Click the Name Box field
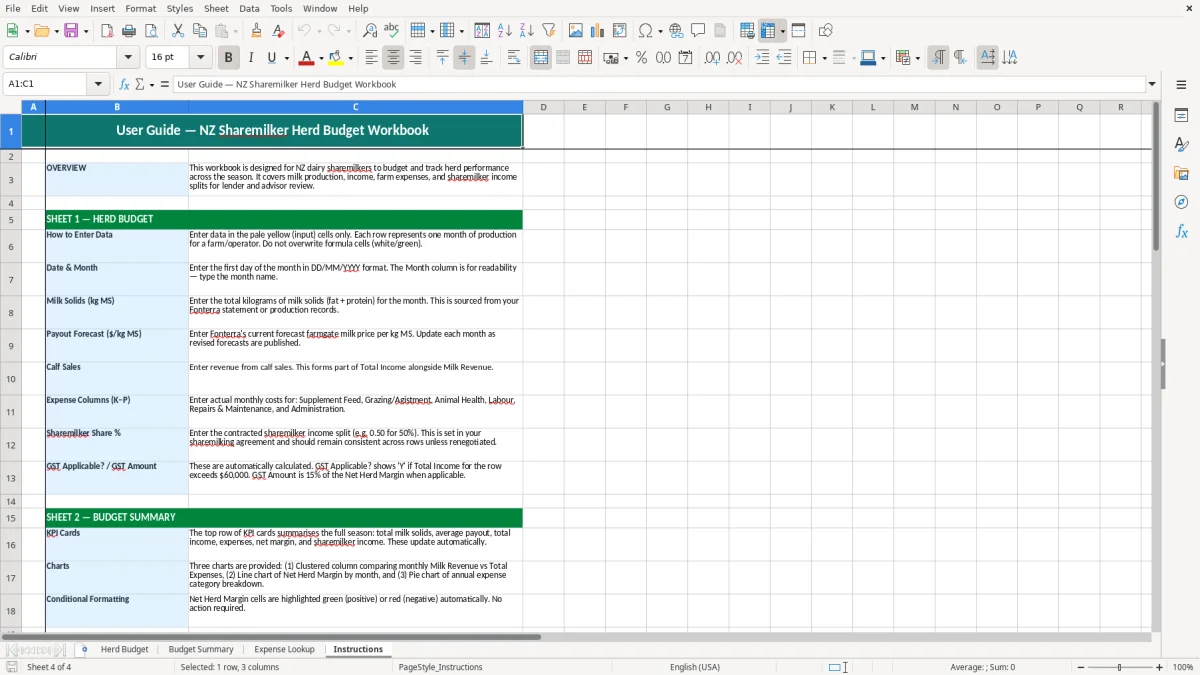This screenshot has width=1200, height=675. (x=47, y=84)
